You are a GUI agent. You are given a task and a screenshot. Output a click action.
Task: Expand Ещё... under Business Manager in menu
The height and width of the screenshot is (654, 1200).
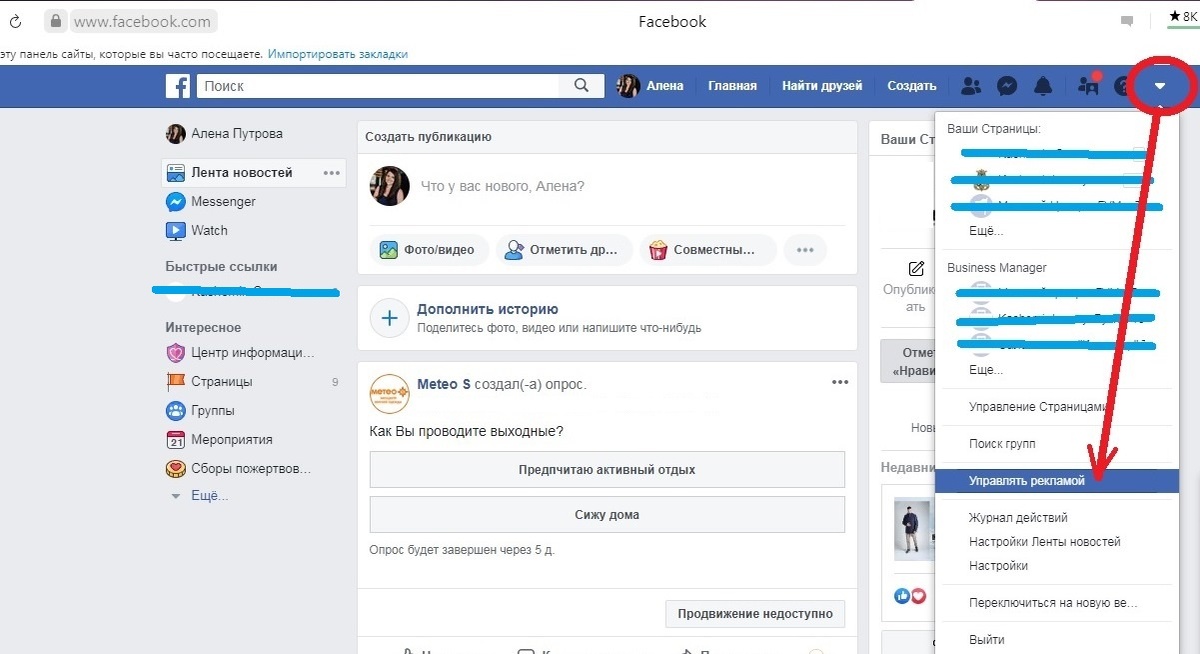[x=986, y=369]
